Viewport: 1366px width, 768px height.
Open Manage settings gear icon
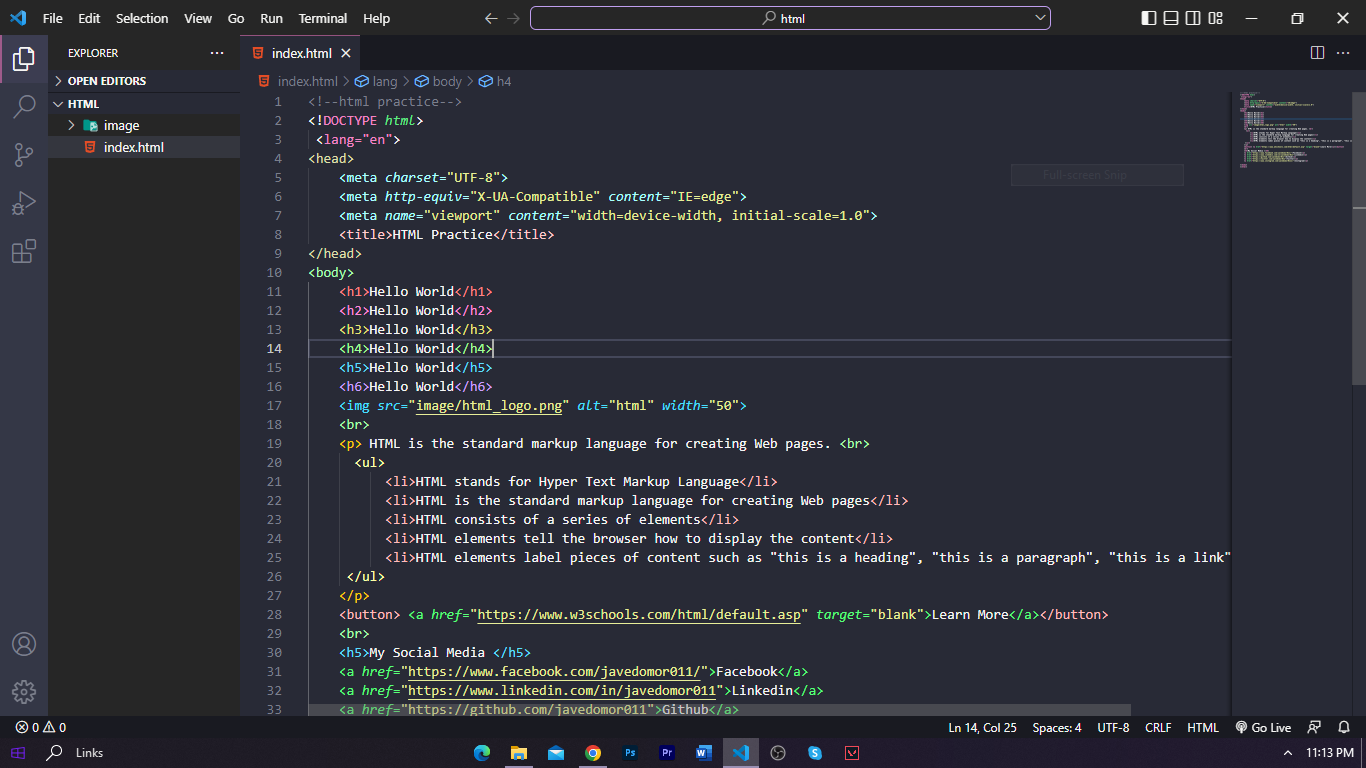(x=24, y=691)
